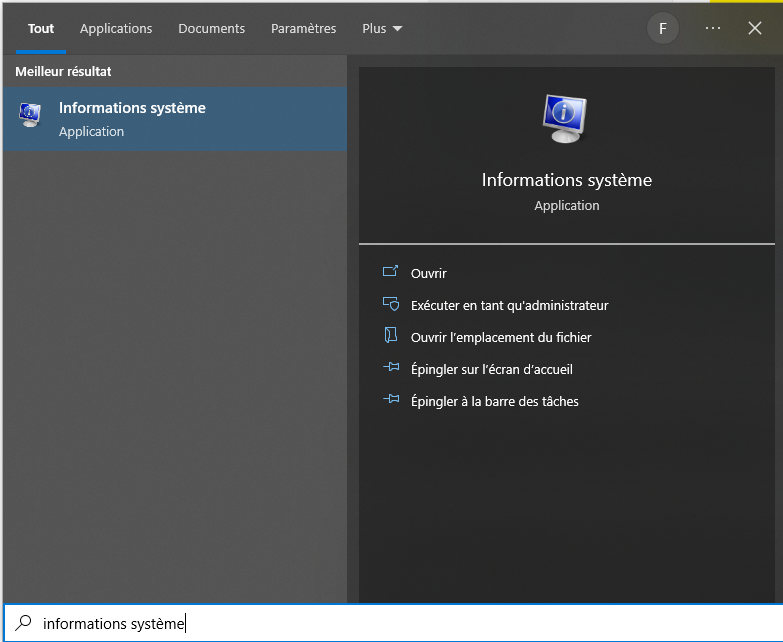This screenshot has width=783, height=642.
Task: Click the pin icon for écran d'accueil
Action: 391,369
